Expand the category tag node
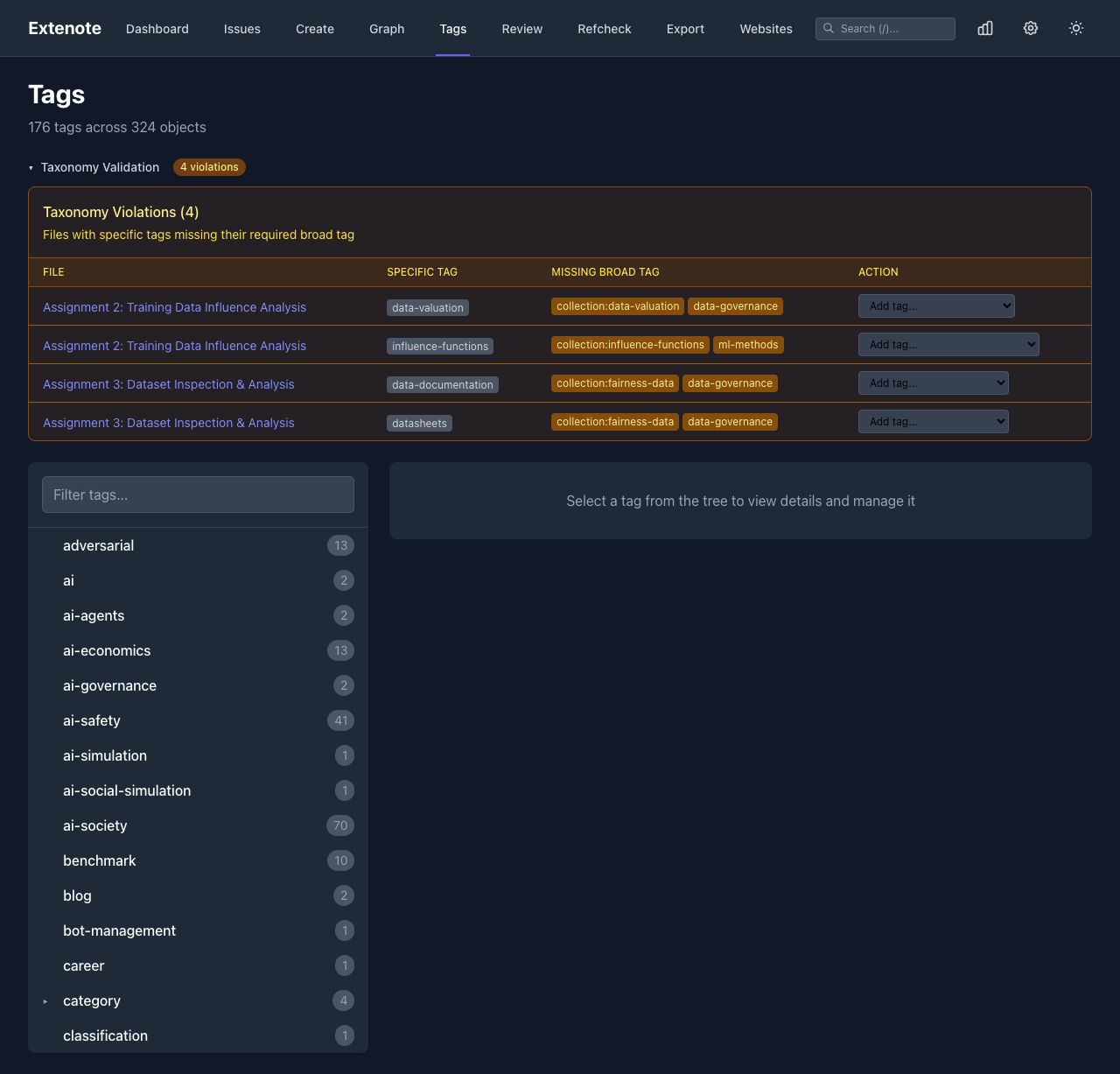This screenshot has height=1074, width=1120. (46, 1000)
